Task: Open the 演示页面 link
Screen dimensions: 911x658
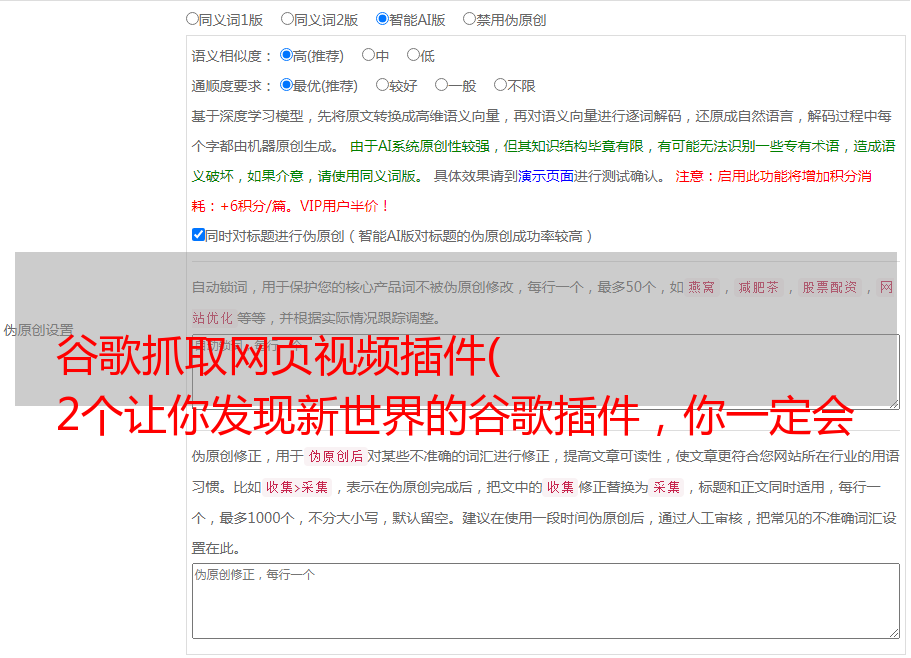Action: [x=545, y=176]
